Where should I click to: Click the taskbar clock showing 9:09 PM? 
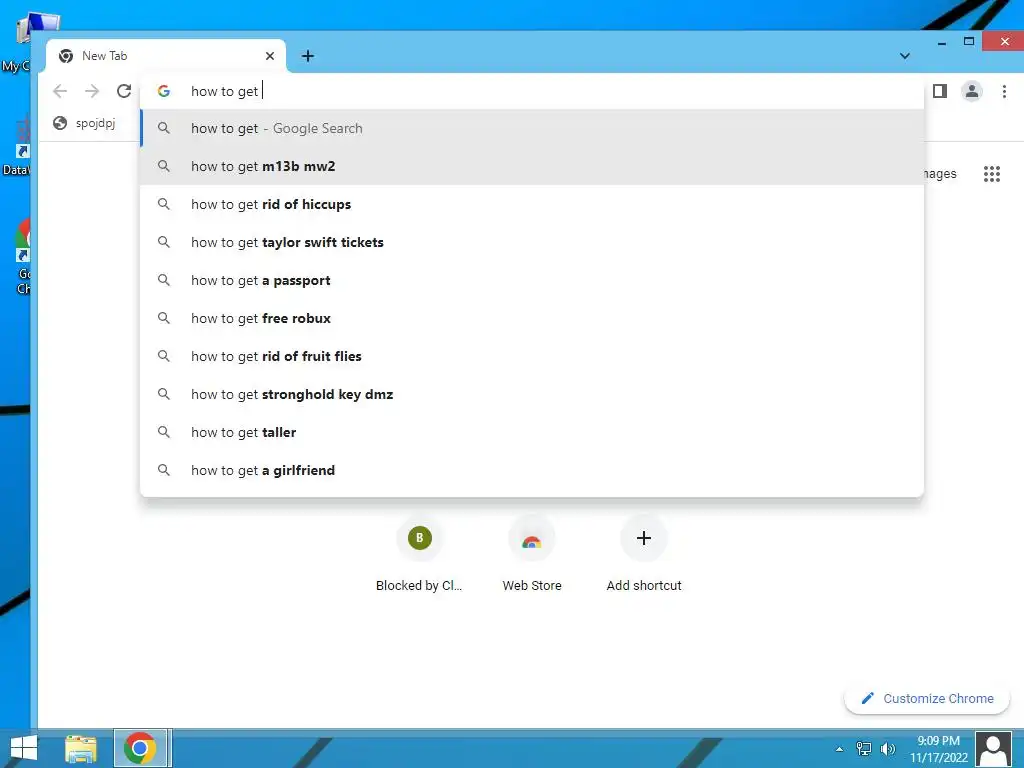click(x=938, y=749)
